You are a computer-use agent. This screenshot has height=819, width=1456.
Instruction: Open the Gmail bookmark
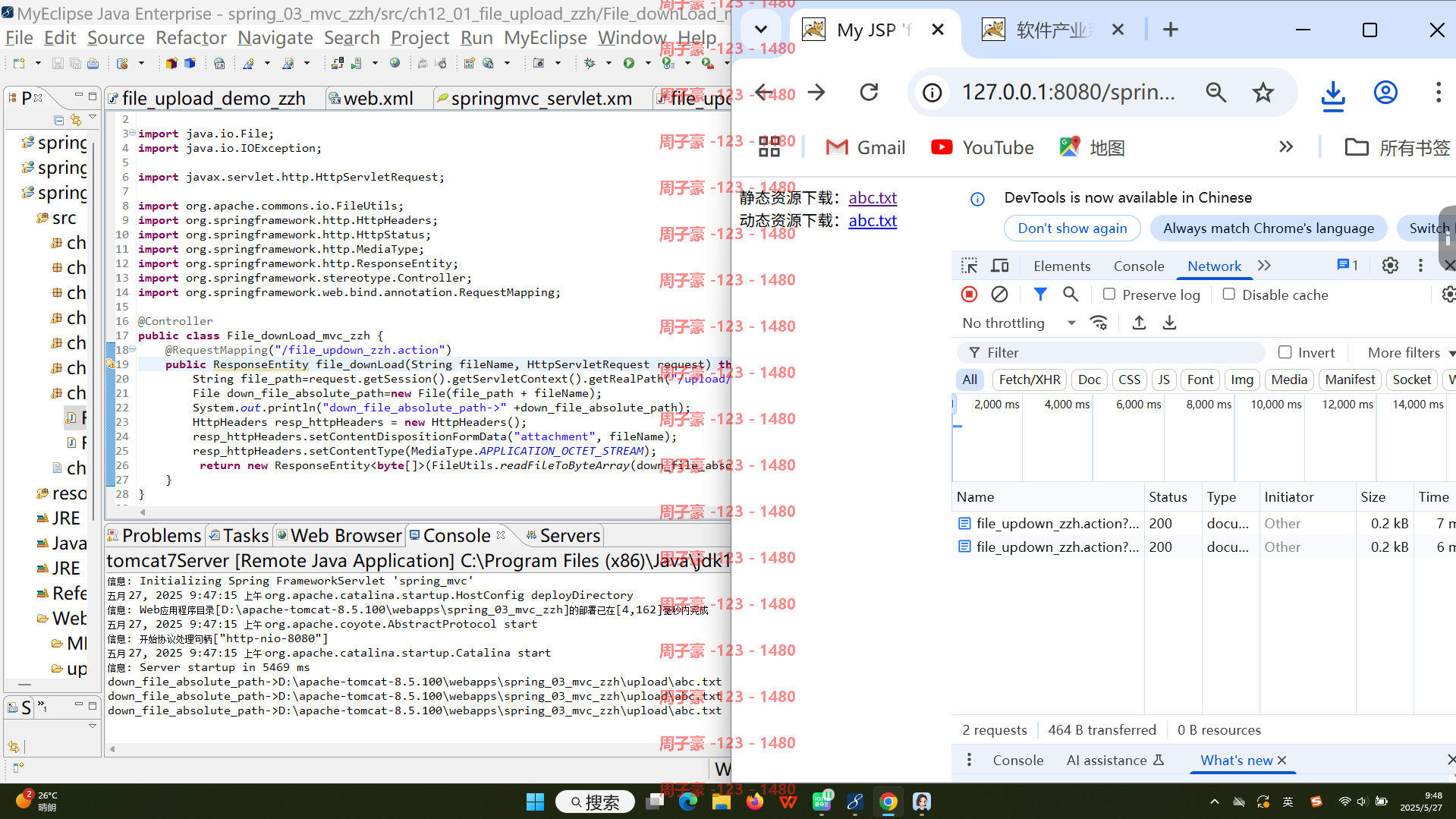pos(865,147)
